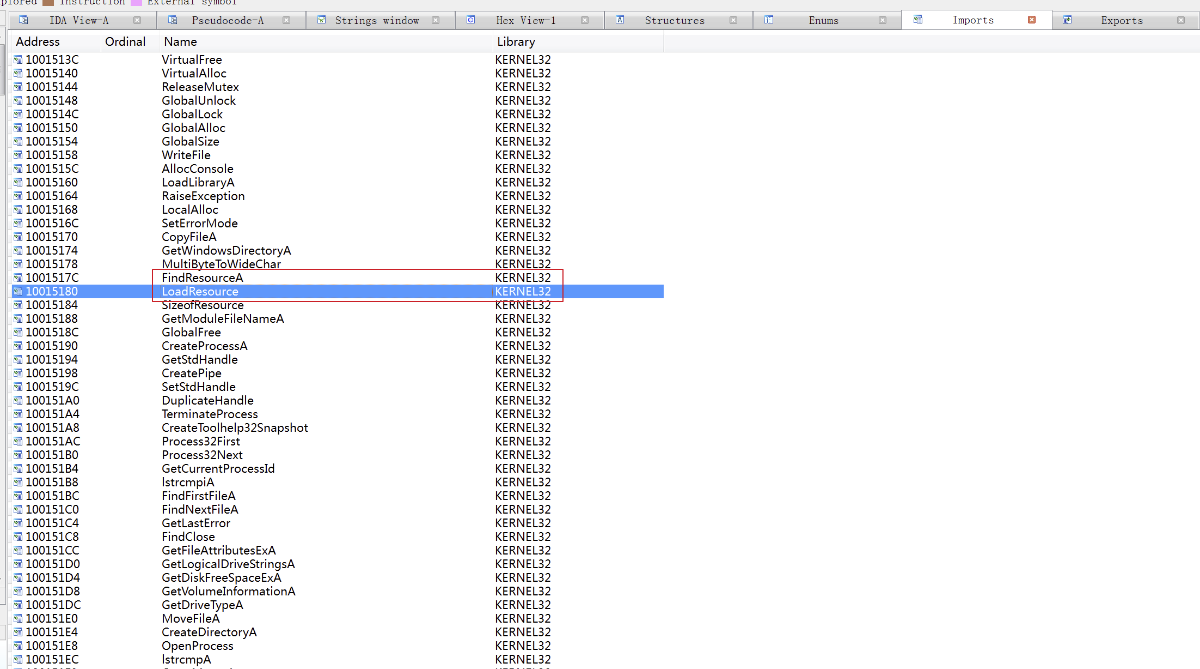Select the CreateProcessA import entry
Screen dimensions: 1200x669
pos(204,346)
